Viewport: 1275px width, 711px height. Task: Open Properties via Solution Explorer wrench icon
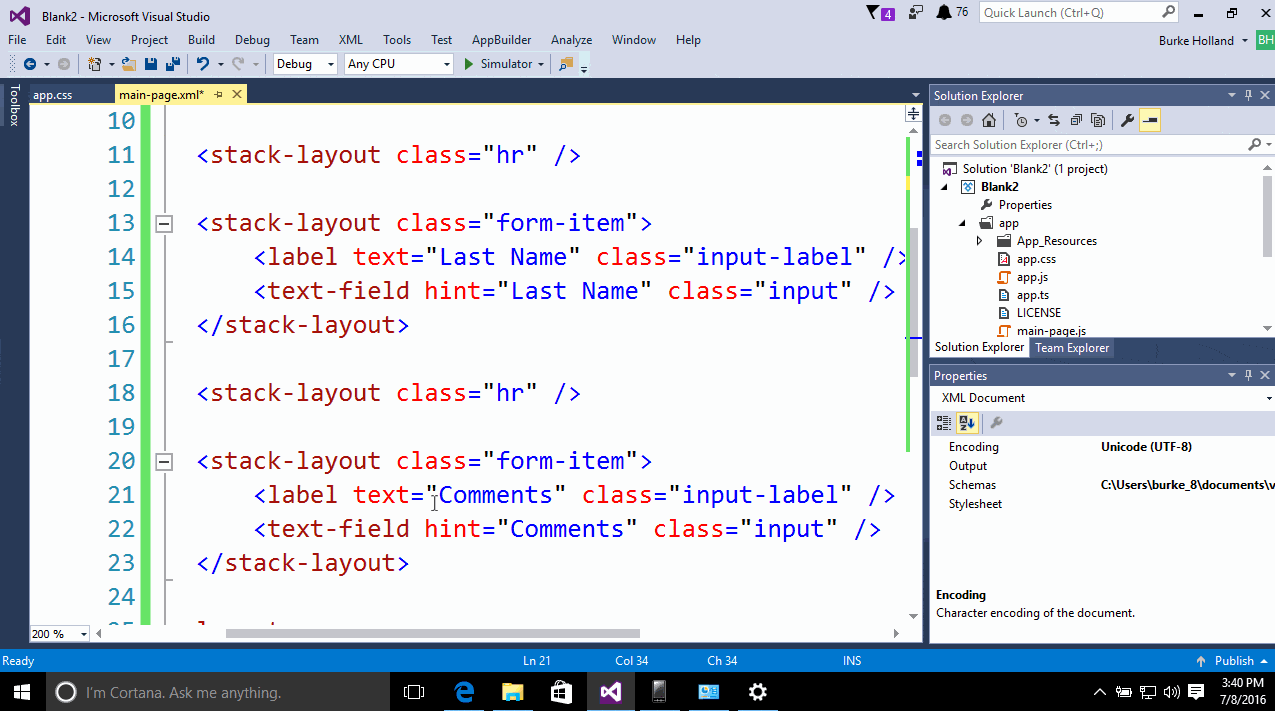[1127, 119]
